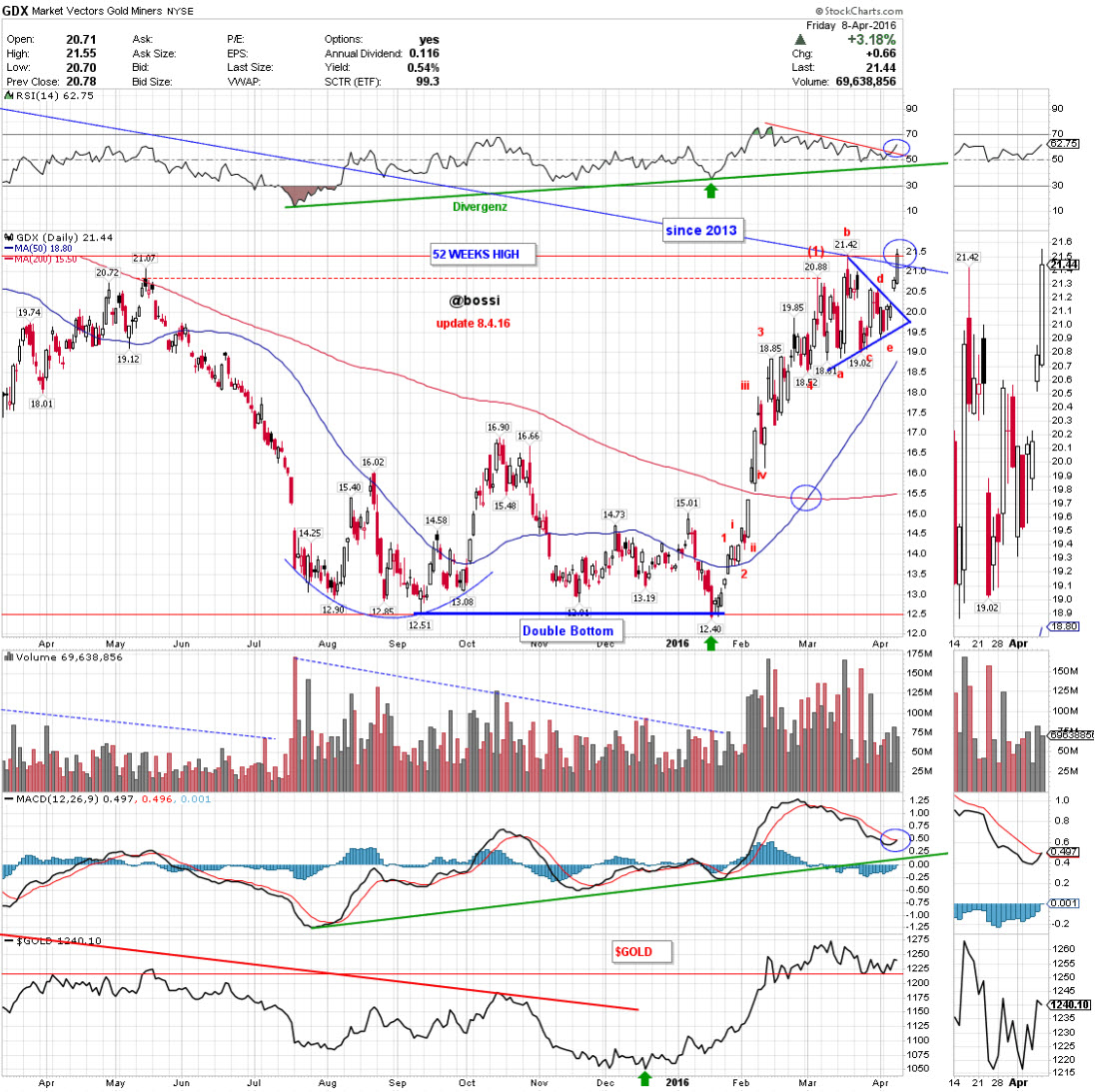Click the red 'iii' wave label
The height and width of the screenshot is (1092, 1105).
click(745, 386)
